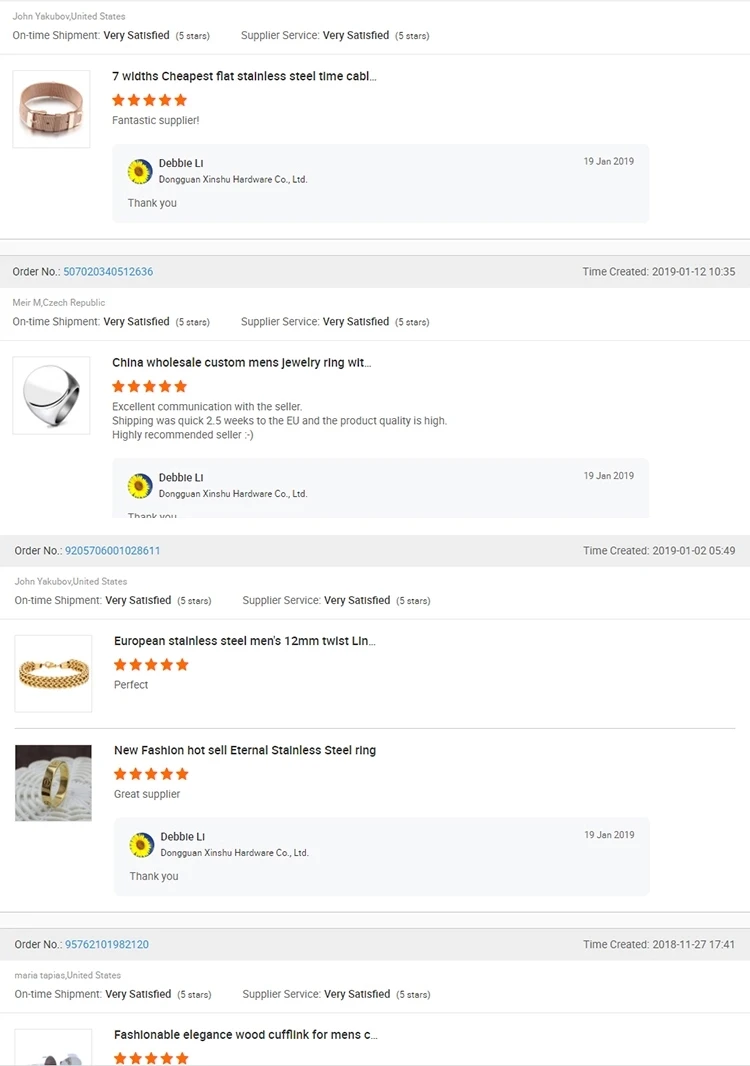Open the "Fashionable elegance wood cufflink" product title
The image size is (750, 1066).
[246, 1035]
